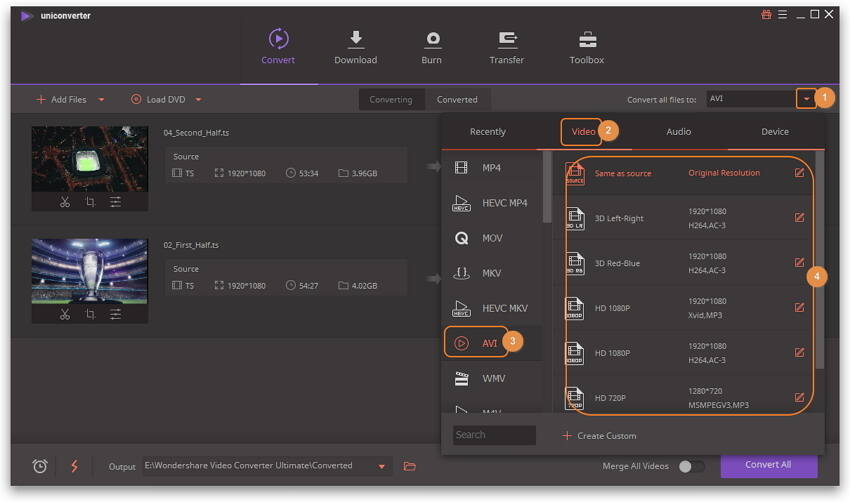Expand the Add Files dropdown arrow

(x=101, y=100)
